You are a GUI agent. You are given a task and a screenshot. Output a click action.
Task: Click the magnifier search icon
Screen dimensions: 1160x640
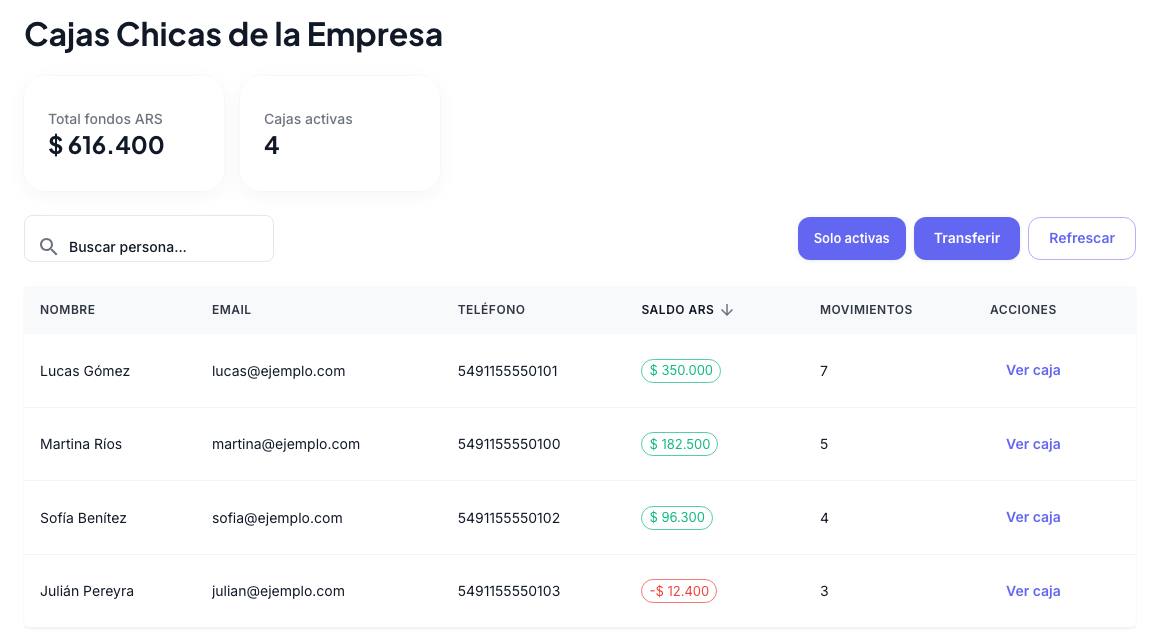pyautogui.click(x=48, y=246)
